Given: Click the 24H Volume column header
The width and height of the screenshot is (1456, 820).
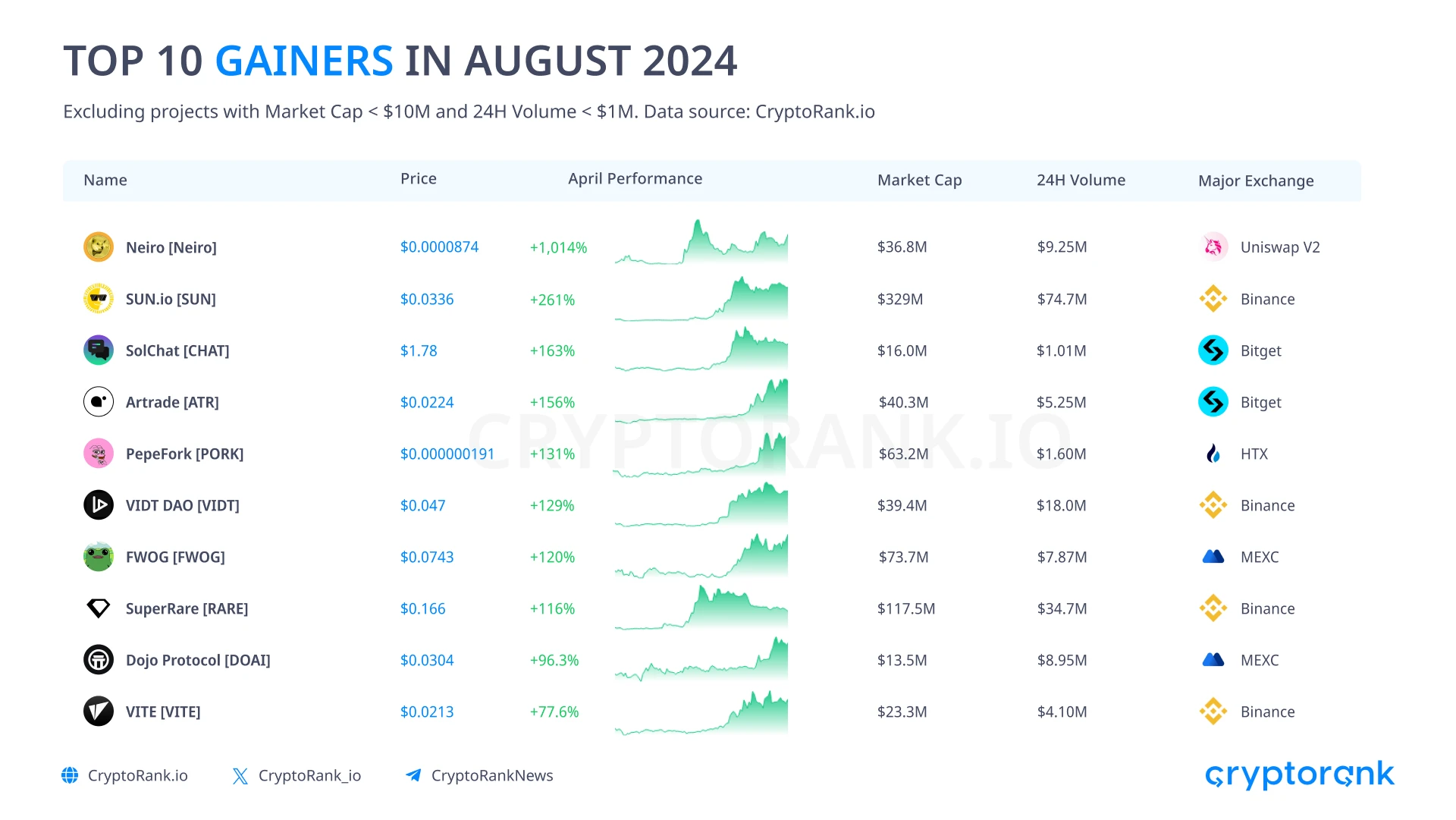Looking at the screenshot, I should click(1081, 180).
